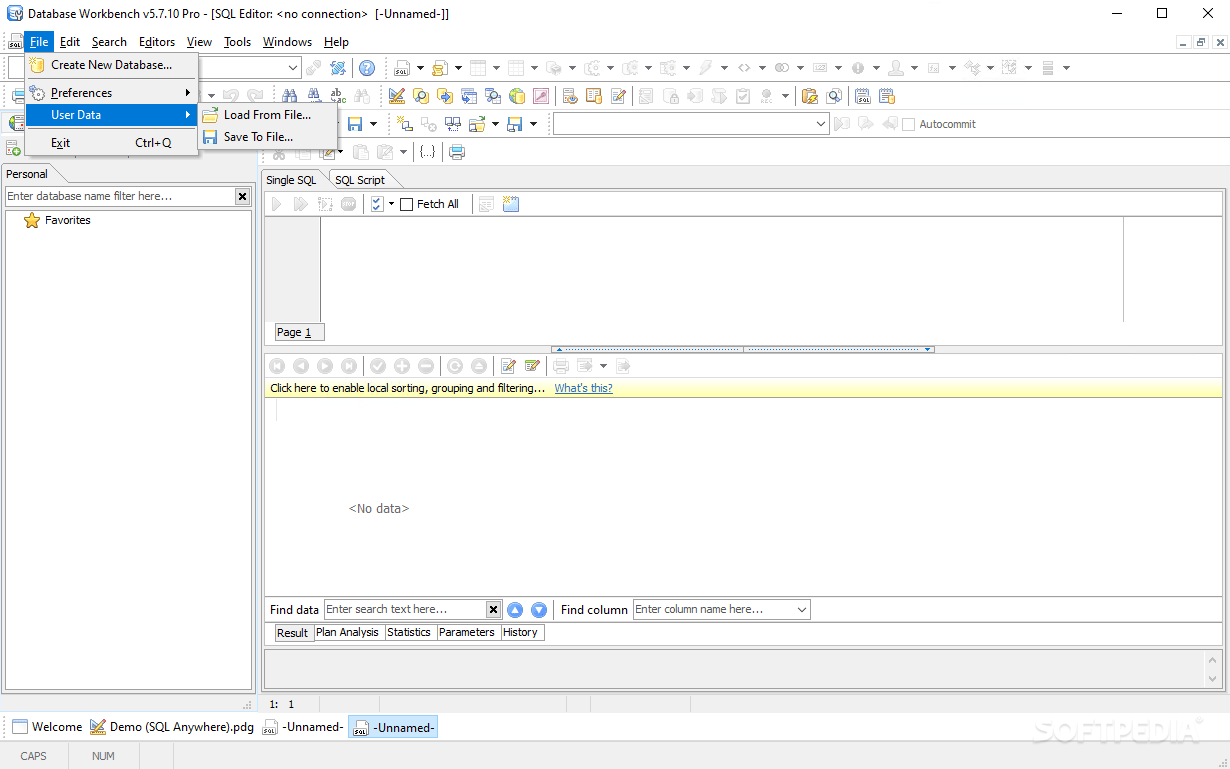Image resolution: width=1230 pixels, height=769 pixels.
Task: Expand the Save floppy dropdown arrow
Action: 373,124
